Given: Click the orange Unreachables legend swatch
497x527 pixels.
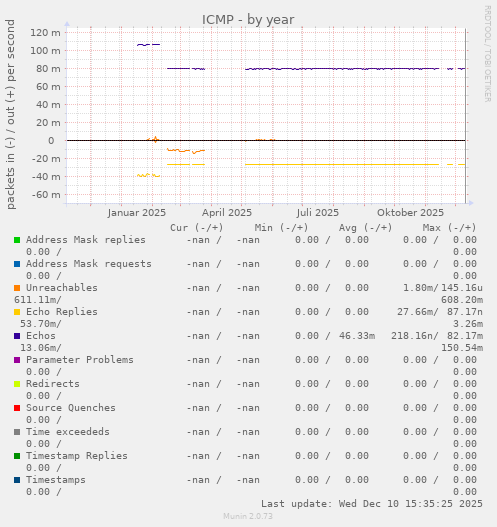Looking at the screenshot, I should (17, 288).
